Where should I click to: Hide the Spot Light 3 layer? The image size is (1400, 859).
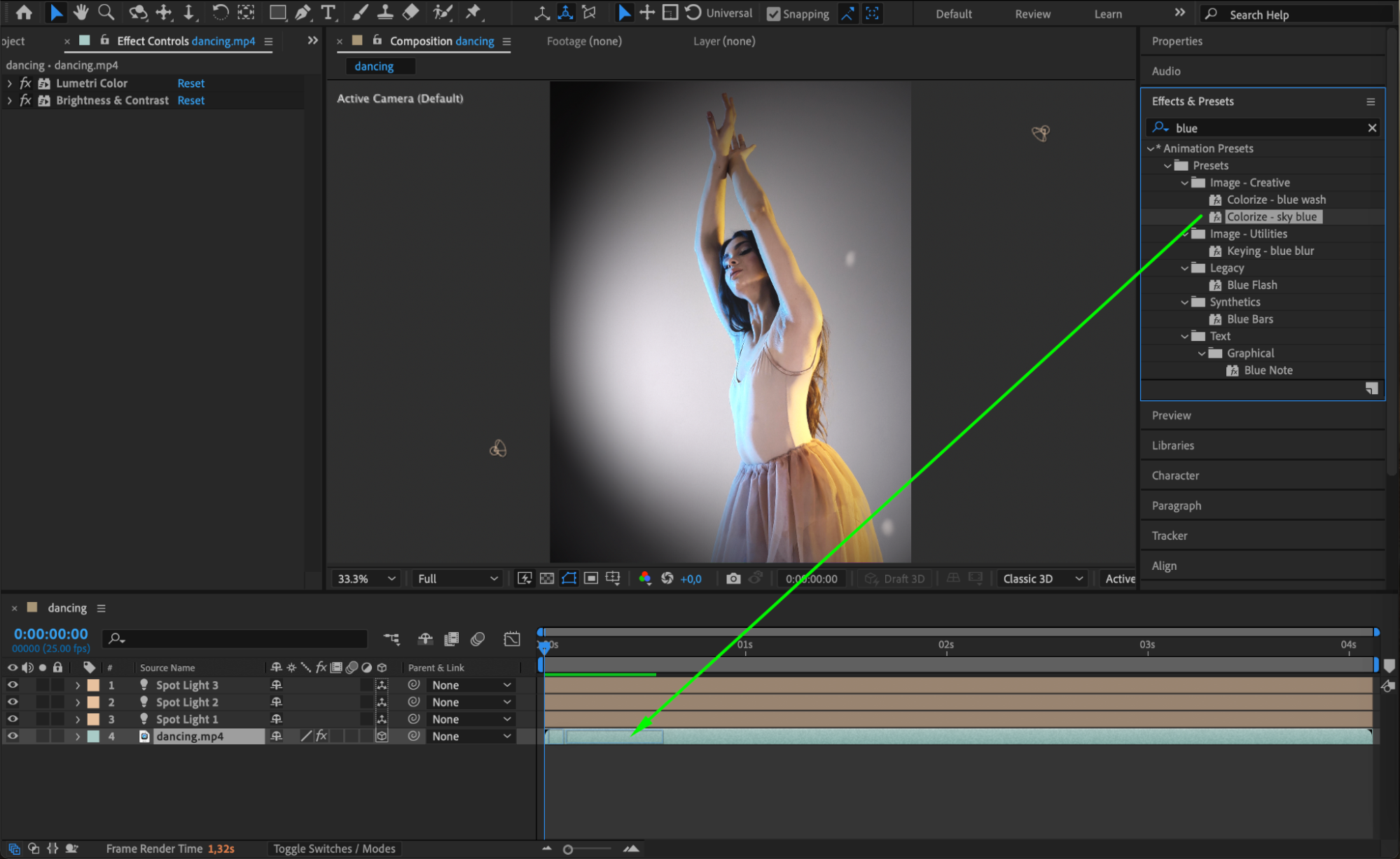pyautogui.click(x=13, y=685)
